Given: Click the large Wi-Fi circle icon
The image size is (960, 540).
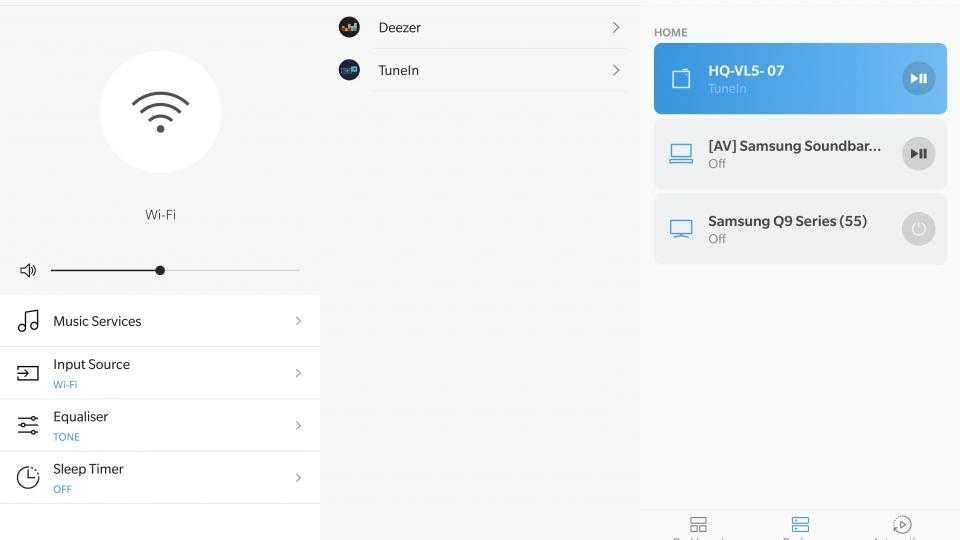Looking at the screenshot, I should pyautogui.click(x=160, y=111).
